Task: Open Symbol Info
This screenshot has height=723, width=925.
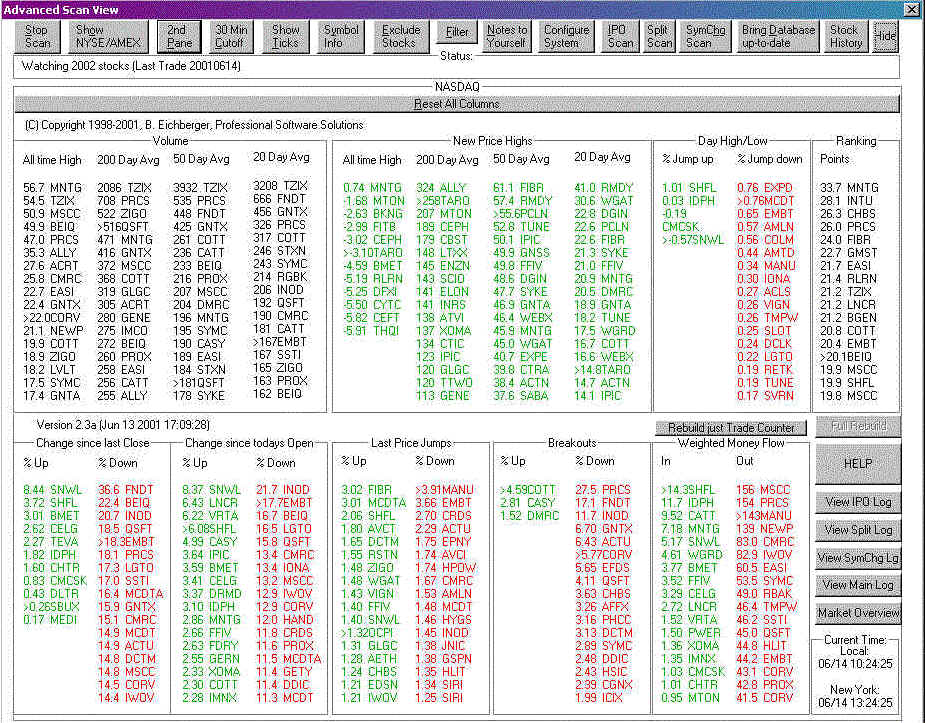Action: point(340,37)
